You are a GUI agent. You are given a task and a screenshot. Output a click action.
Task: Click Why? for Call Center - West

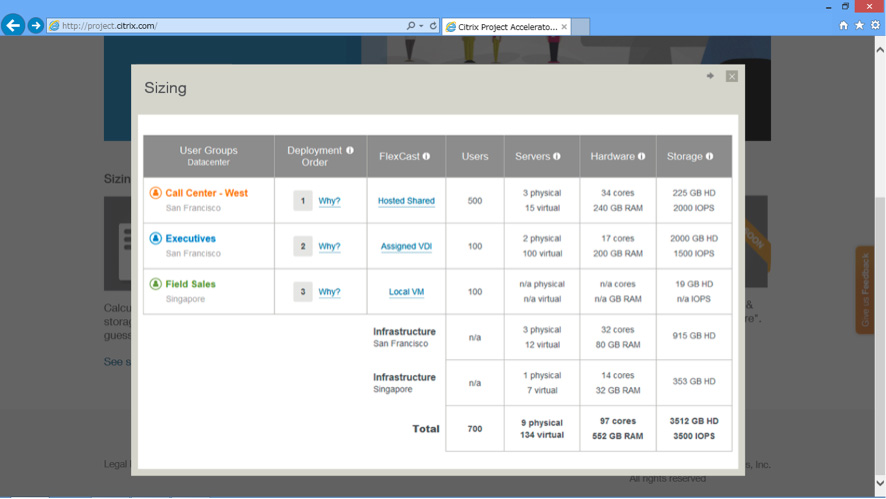[329, 201]
